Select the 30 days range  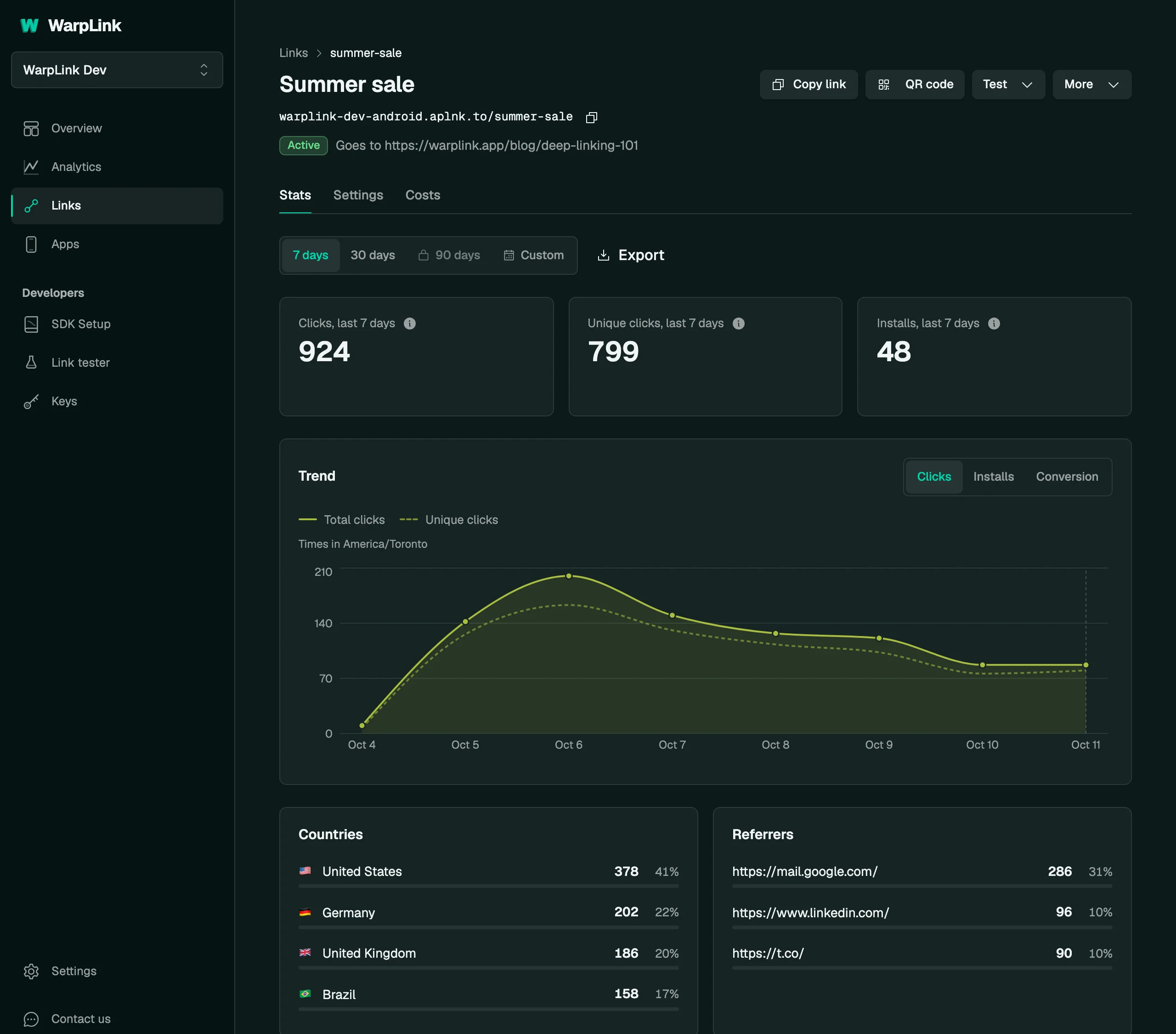373,255
